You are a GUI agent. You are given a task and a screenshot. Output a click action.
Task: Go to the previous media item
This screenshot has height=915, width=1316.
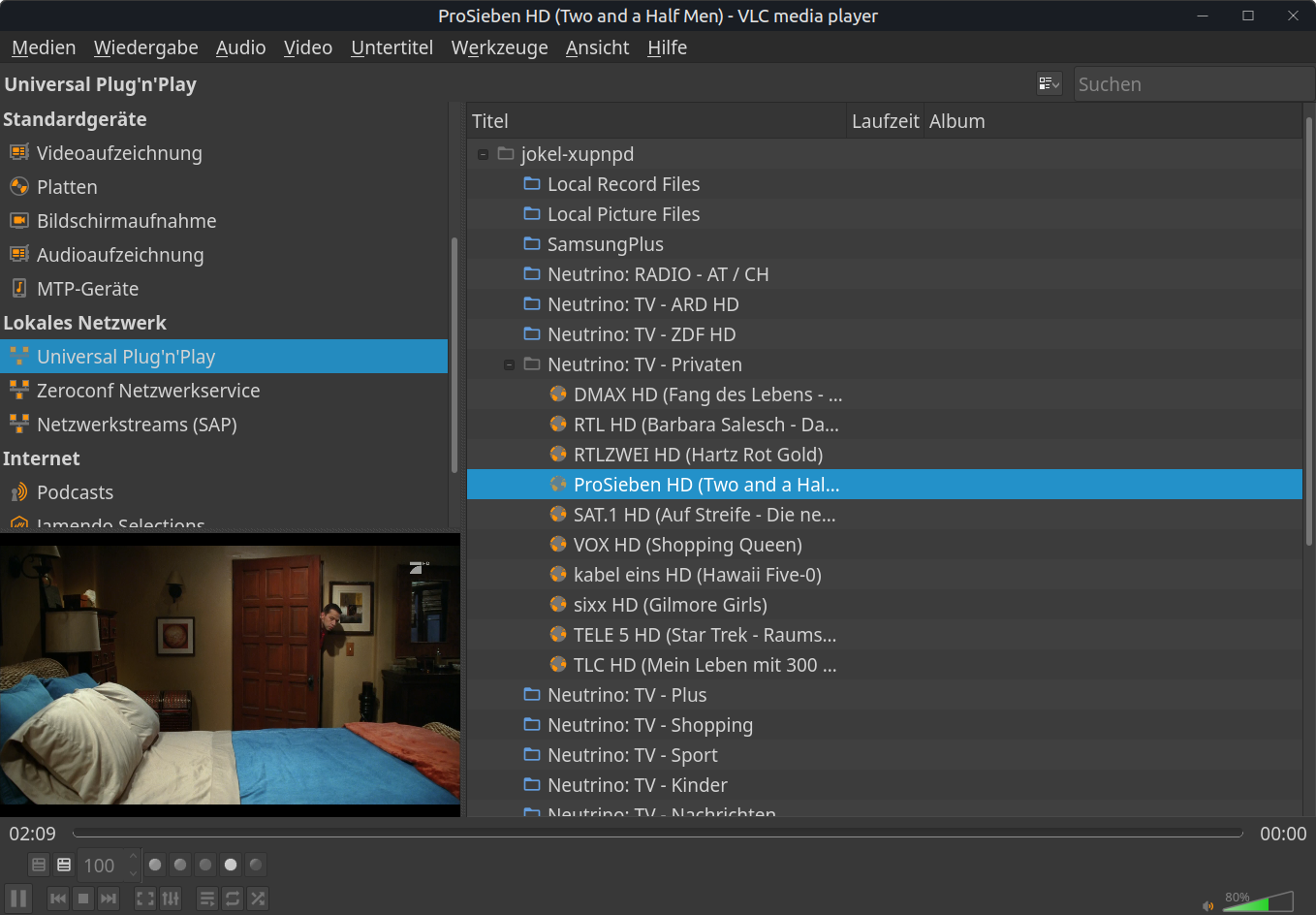click(x=58, y=899)
